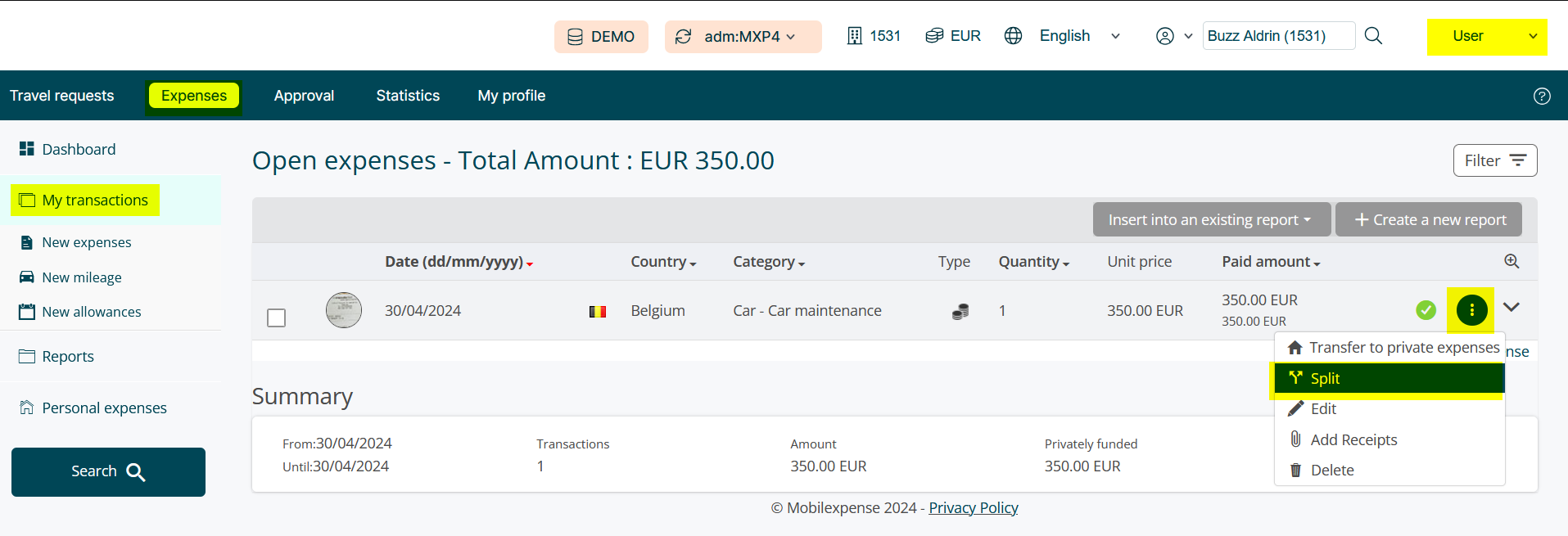Open the adm:MXP4 dropdown
Image resolution: width=1568 pixels, height=536 pixels.
tap(743, 37)
